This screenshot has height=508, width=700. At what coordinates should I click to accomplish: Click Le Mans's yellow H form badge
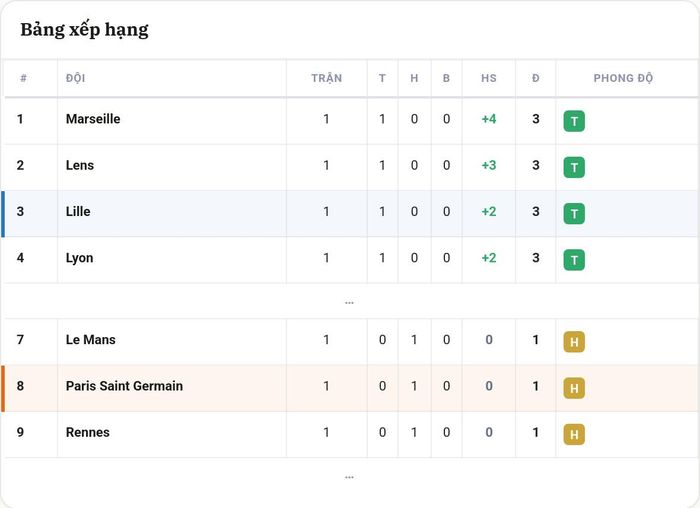pyautogui.click(x=574, y=342)
